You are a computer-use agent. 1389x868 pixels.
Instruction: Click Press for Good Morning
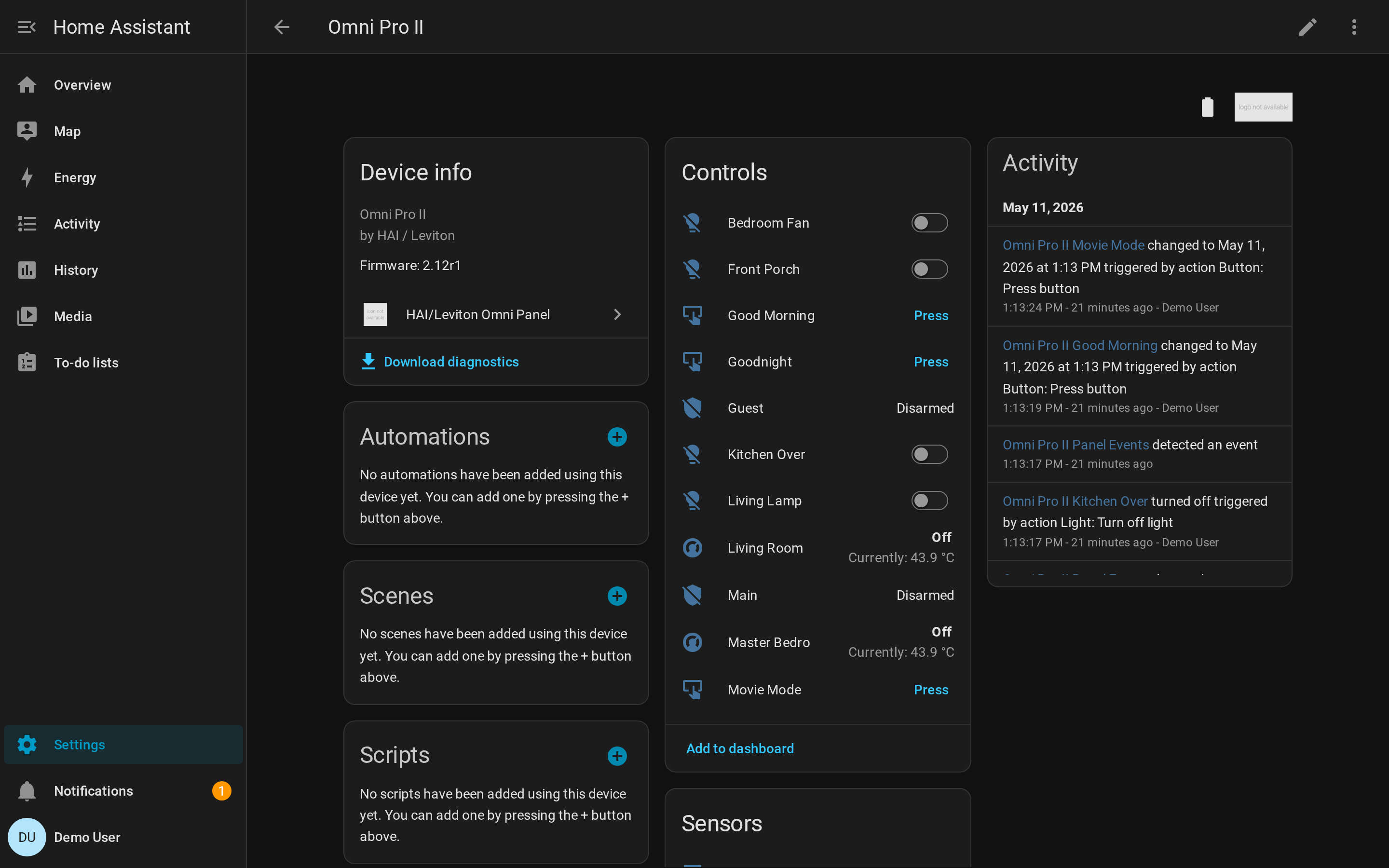pyautogui.click(x=930, y=315)
